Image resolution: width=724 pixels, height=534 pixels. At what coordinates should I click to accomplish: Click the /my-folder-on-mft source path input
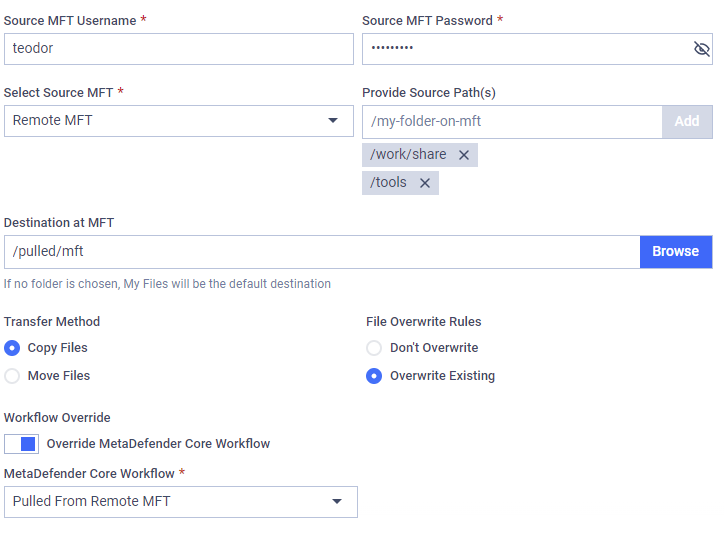(x=513, y=122)
